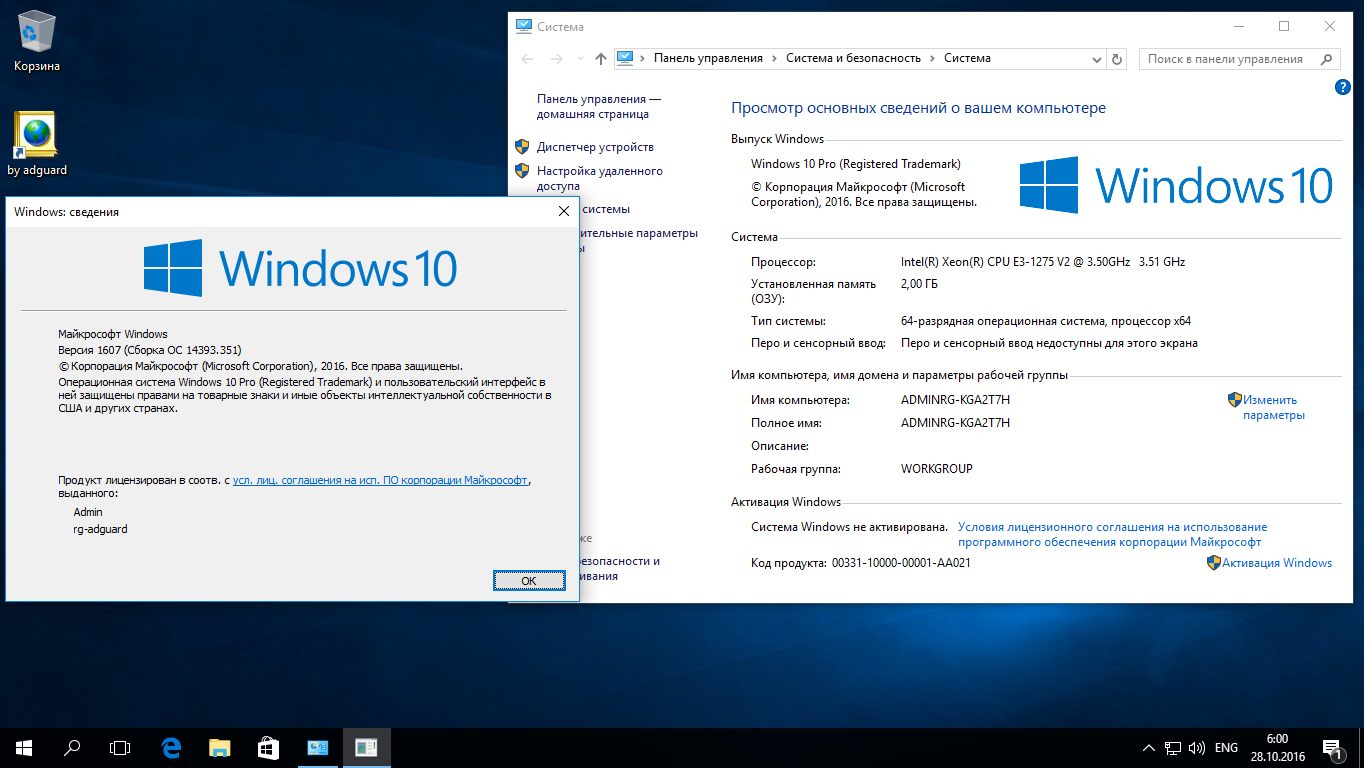The width and height of the screenshot is (1364, 768).
Task: Open recent locations dropdown near nav arrows
Action: [580, 59]
